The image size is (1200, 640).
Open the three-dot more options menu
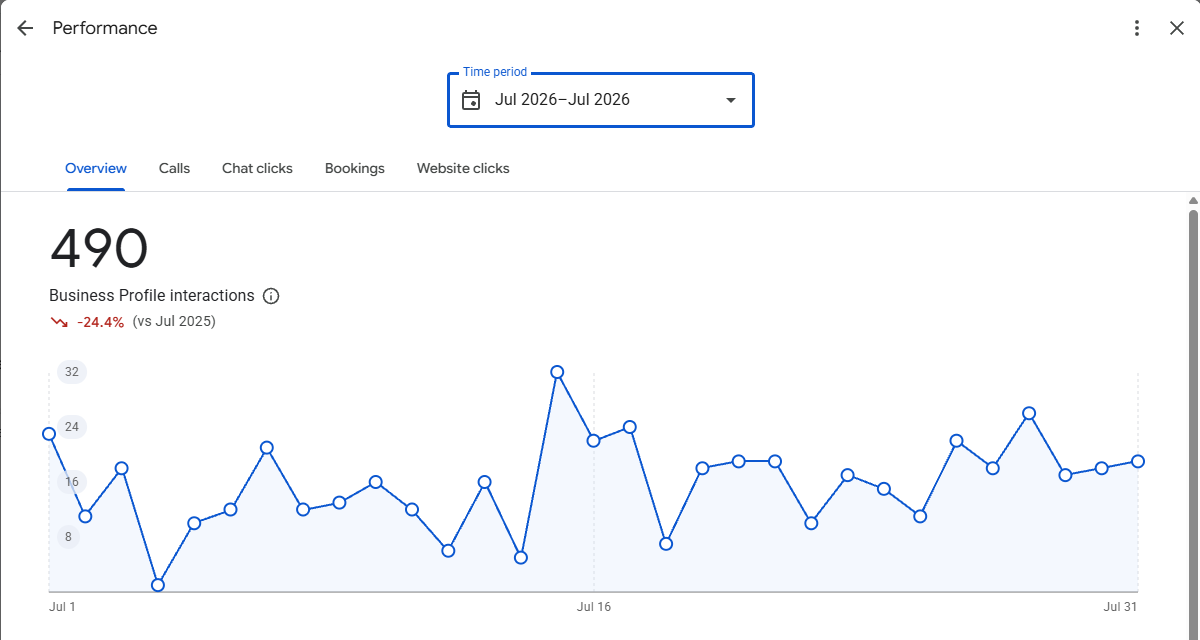[x=1137, y=28]
